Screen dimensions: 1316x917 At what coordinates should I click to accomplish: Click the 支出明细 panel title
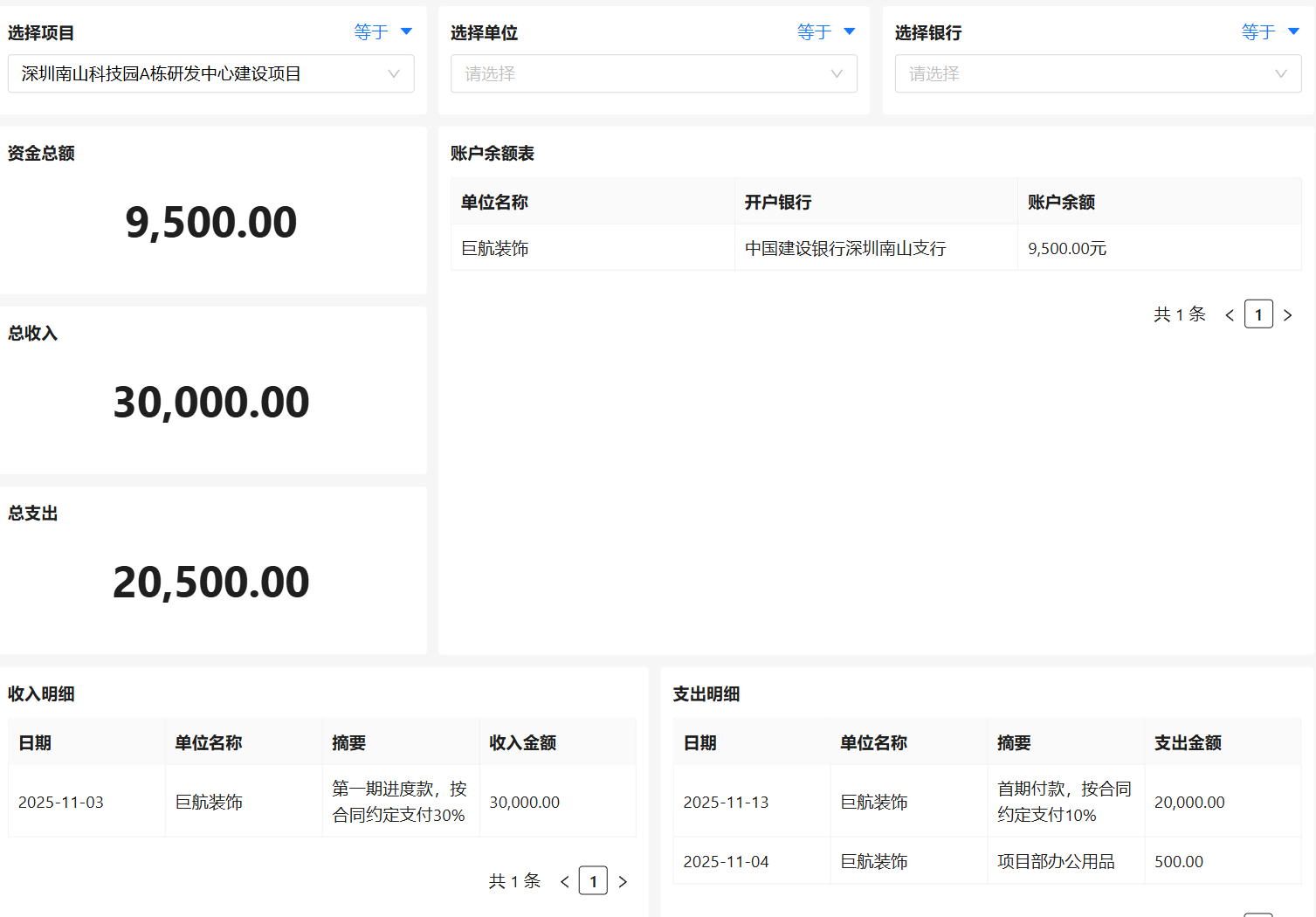coord(706,693)
